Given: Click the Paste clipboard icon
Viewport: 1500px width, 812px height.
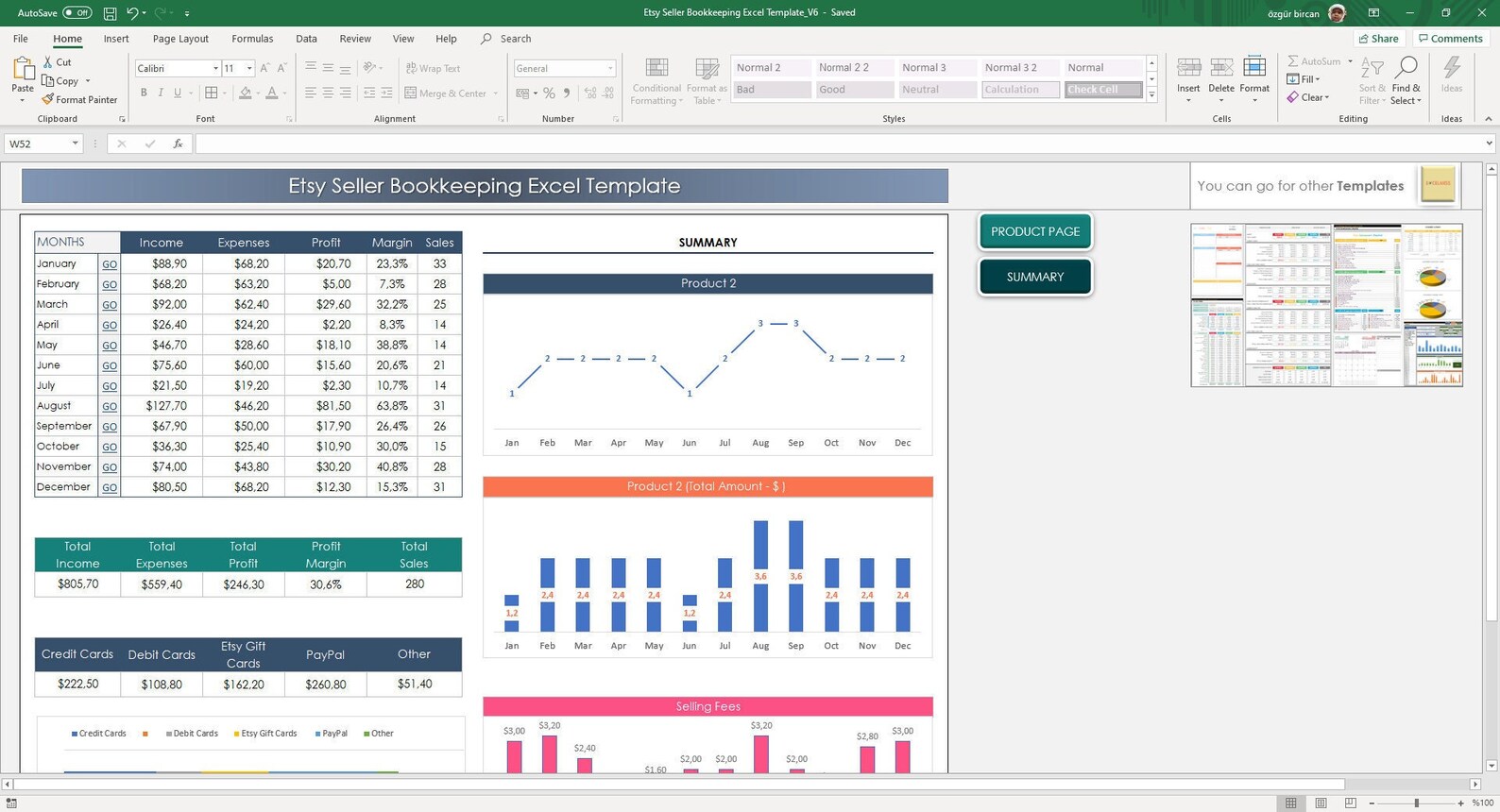Looking at the screenshot, I should tap(23, 68).
